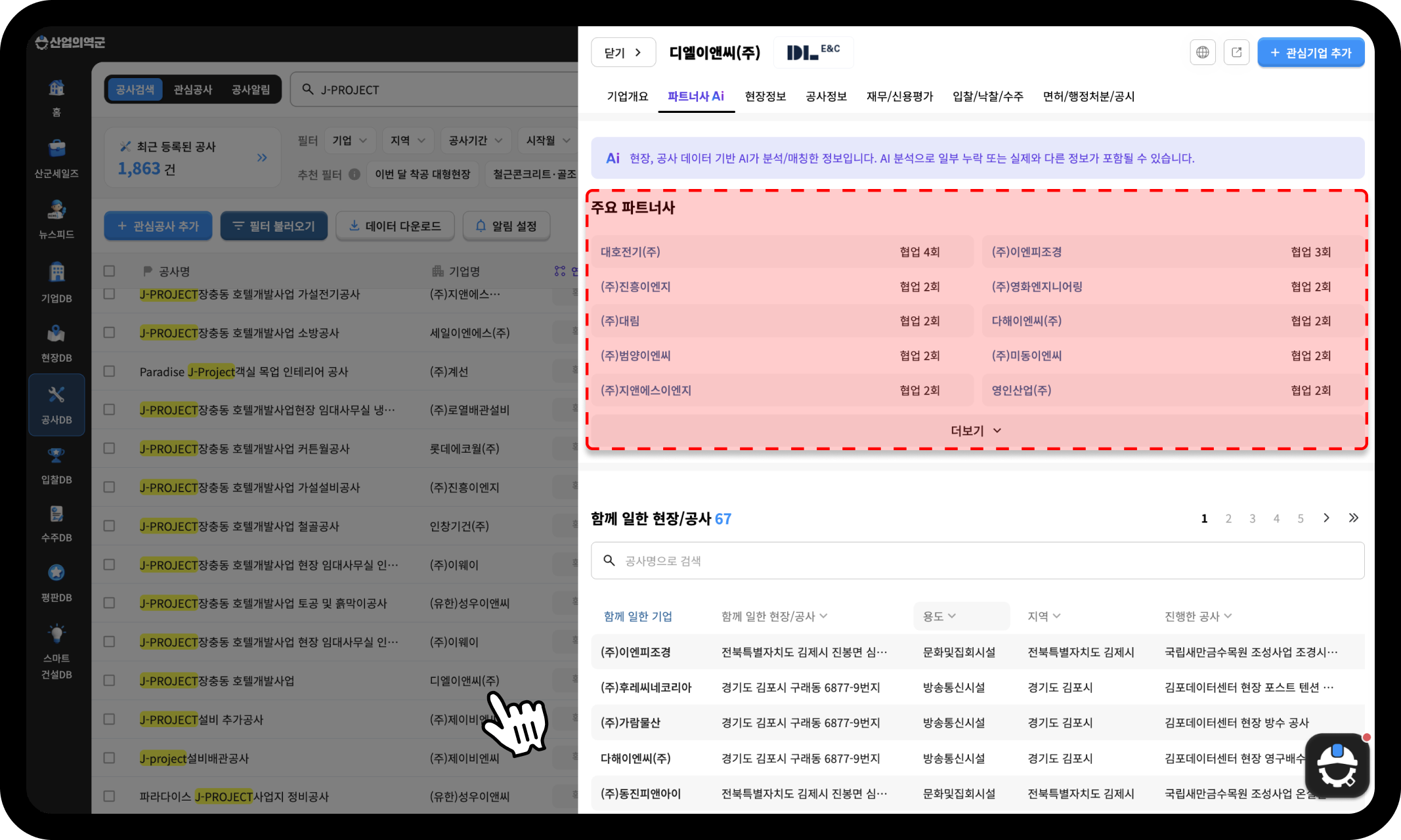Screen dimensions: 1401x840
Task: Select the 파트너사 Ai tab
Action: (x=696, y=96)
